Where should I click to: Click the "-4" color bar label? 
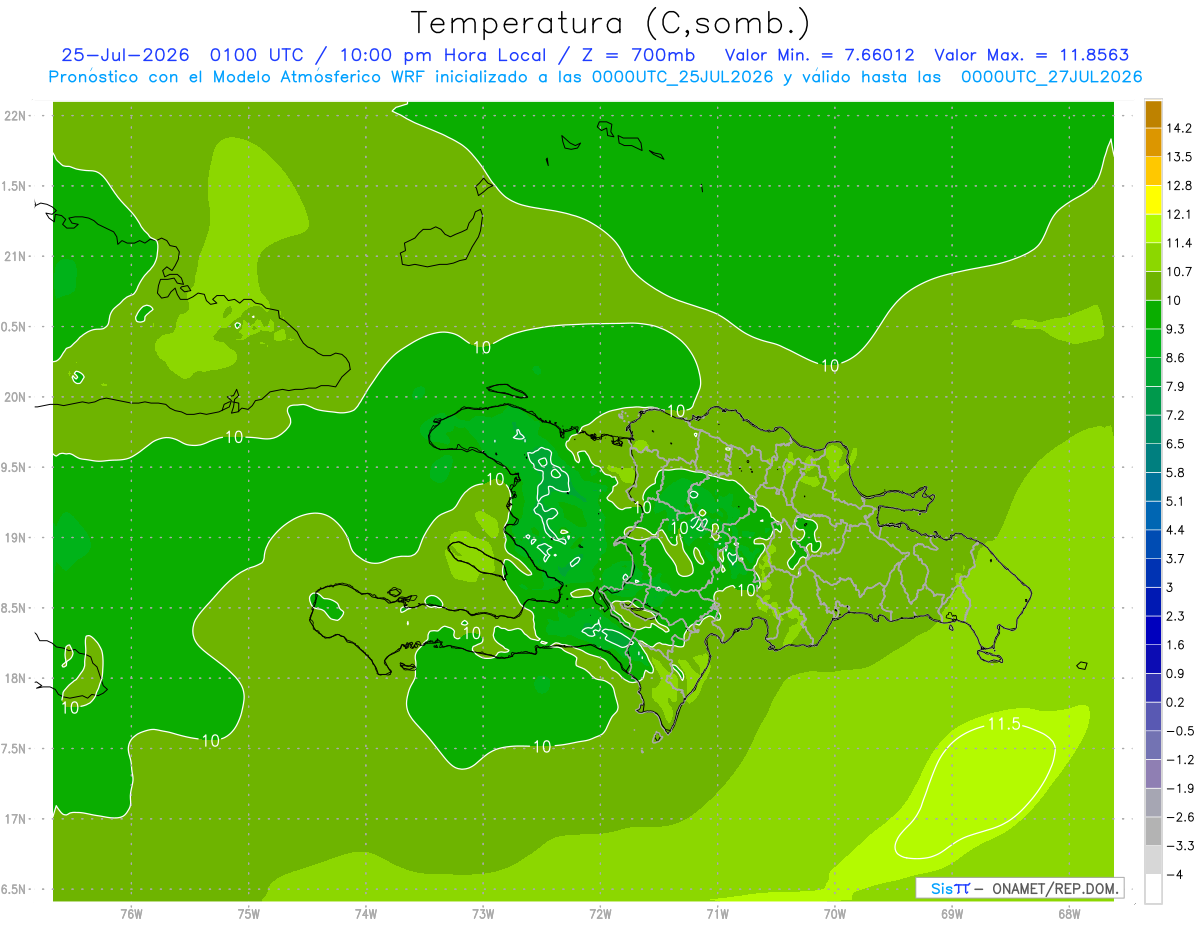1175,875
